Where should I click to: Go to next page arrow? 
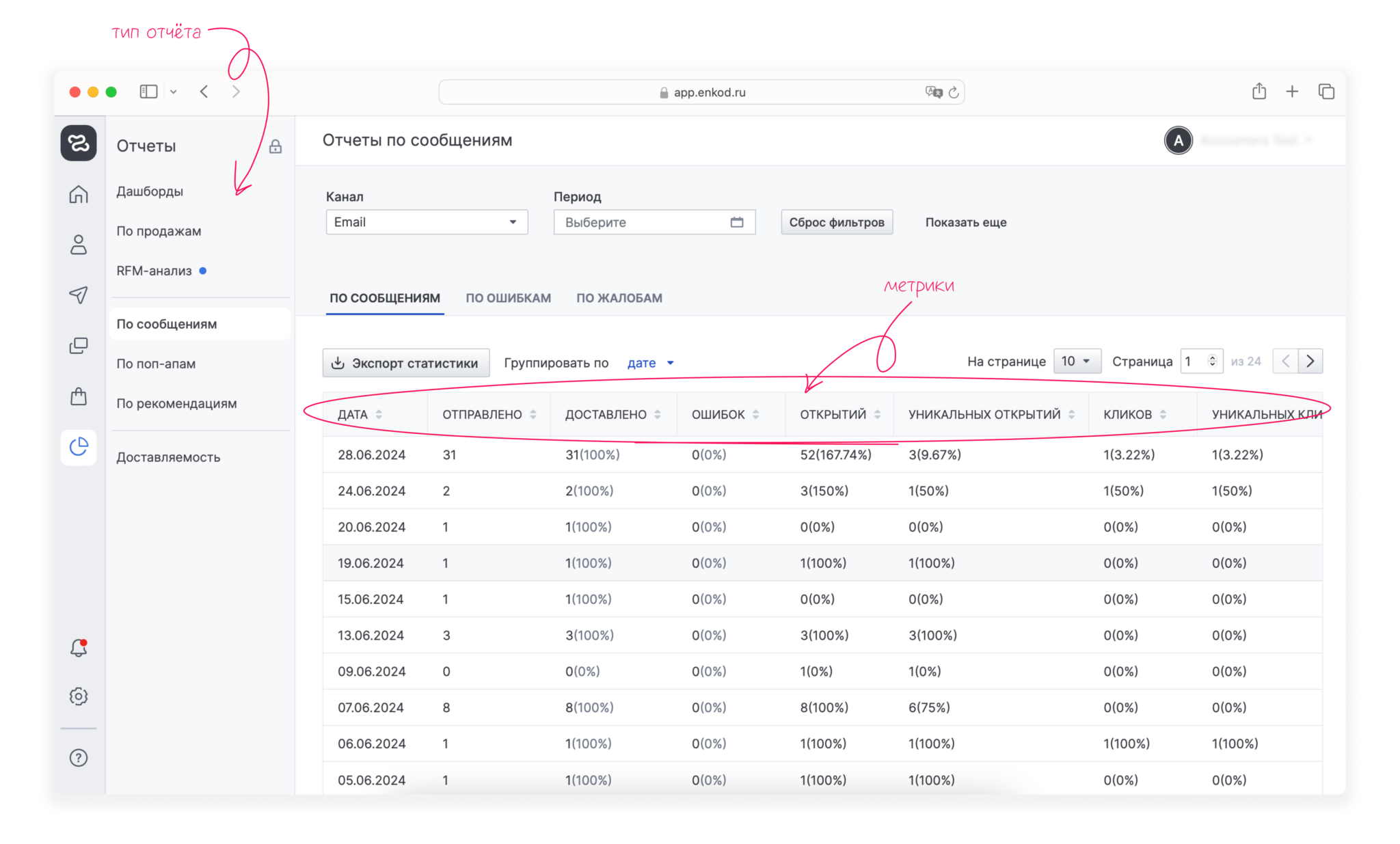[1310, 361]
